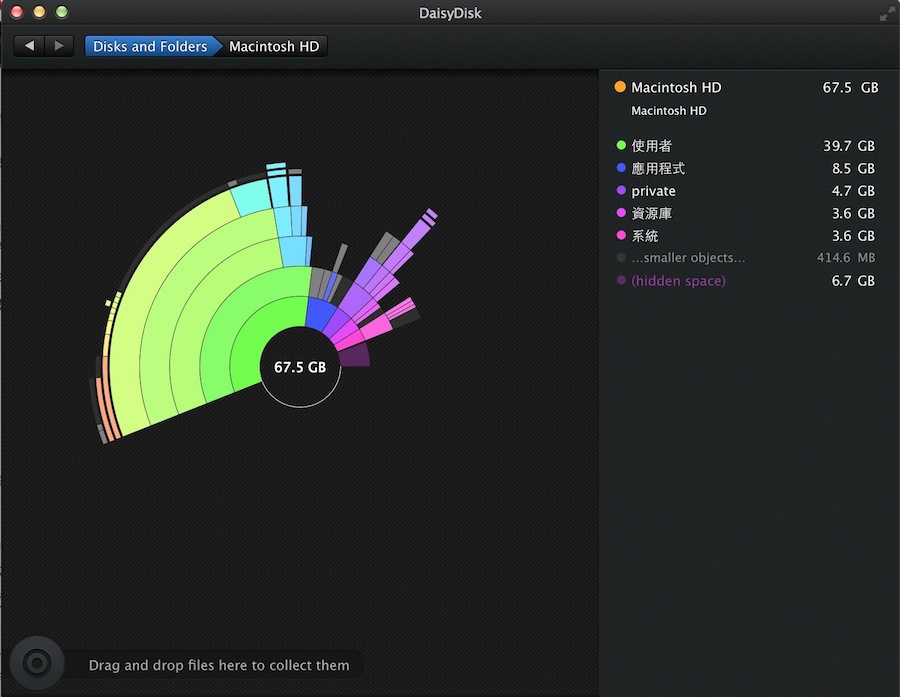
Task: Select the 系統 folder entry
Action: click(x=645, y=236)
